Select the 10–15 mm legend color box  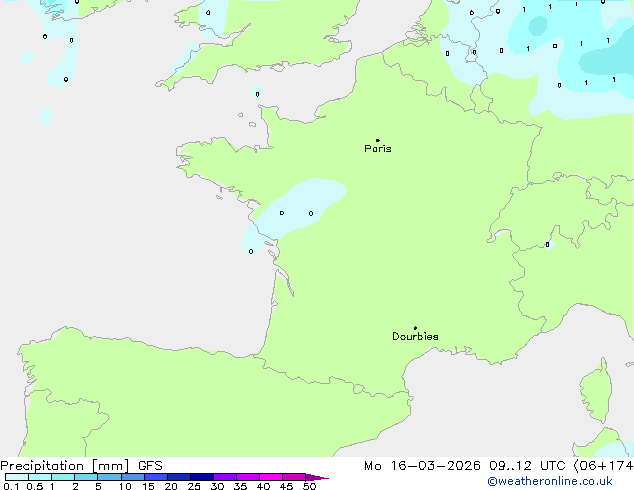[x=132, y=477]
